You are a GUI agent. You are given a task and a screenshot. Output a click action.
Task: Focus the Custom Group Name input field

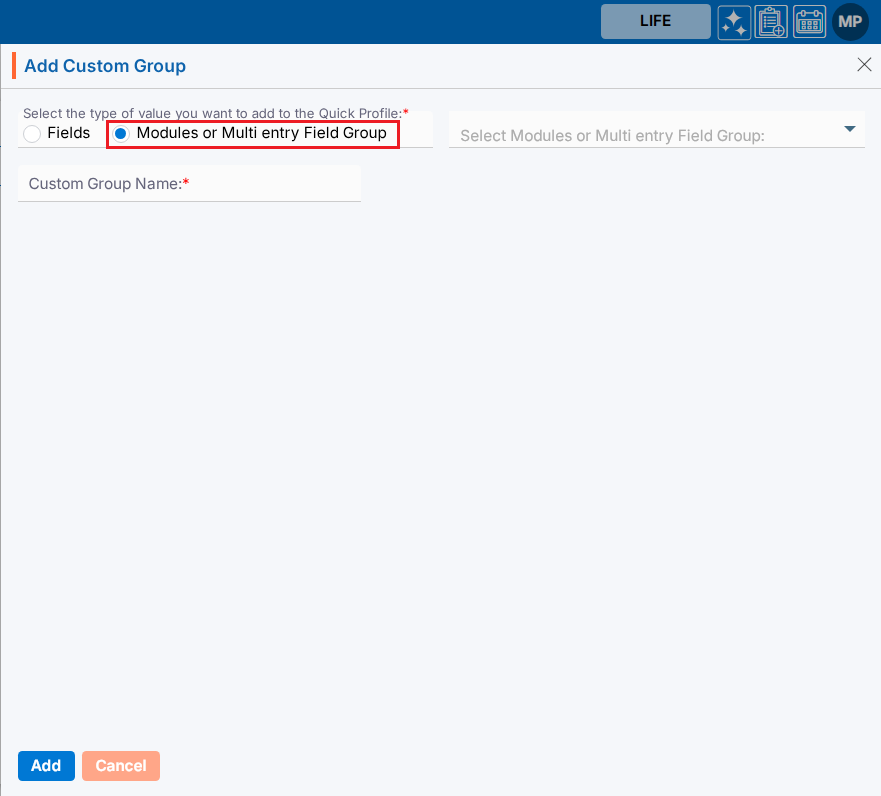(x=189, y=184)
